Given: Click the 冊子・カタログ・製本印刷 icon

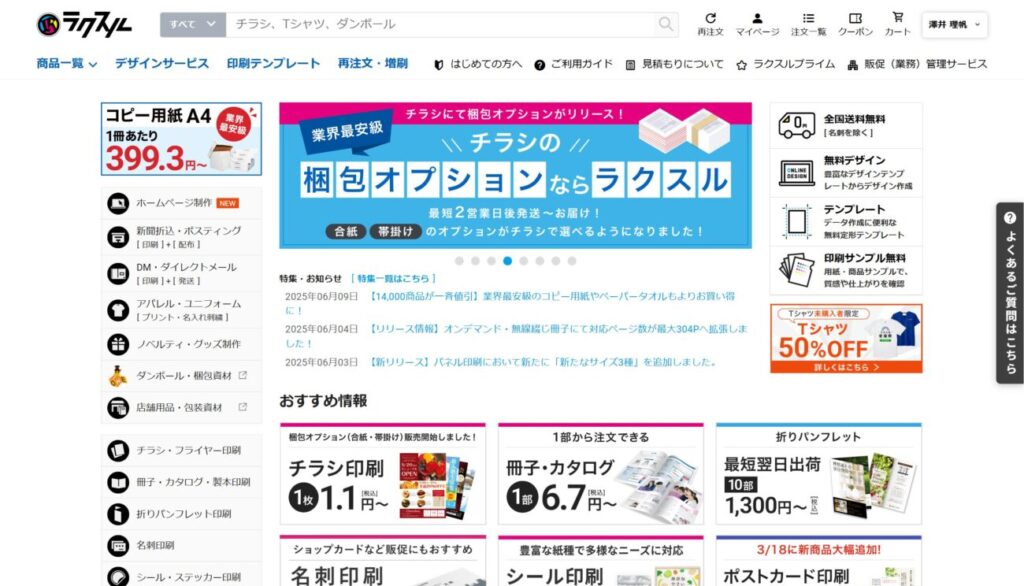Looking at the screenshot, I should pos(118,482).
